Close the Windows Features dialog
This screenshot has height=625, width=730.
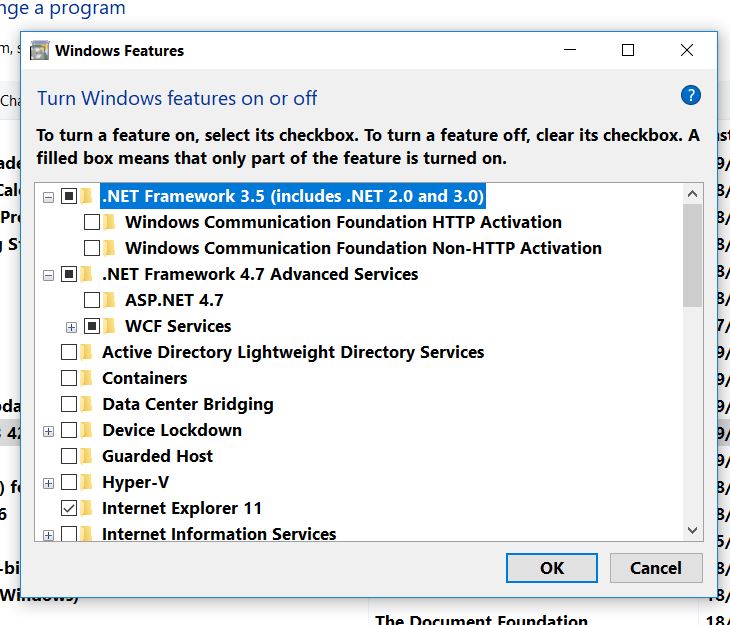click(687, 50)
